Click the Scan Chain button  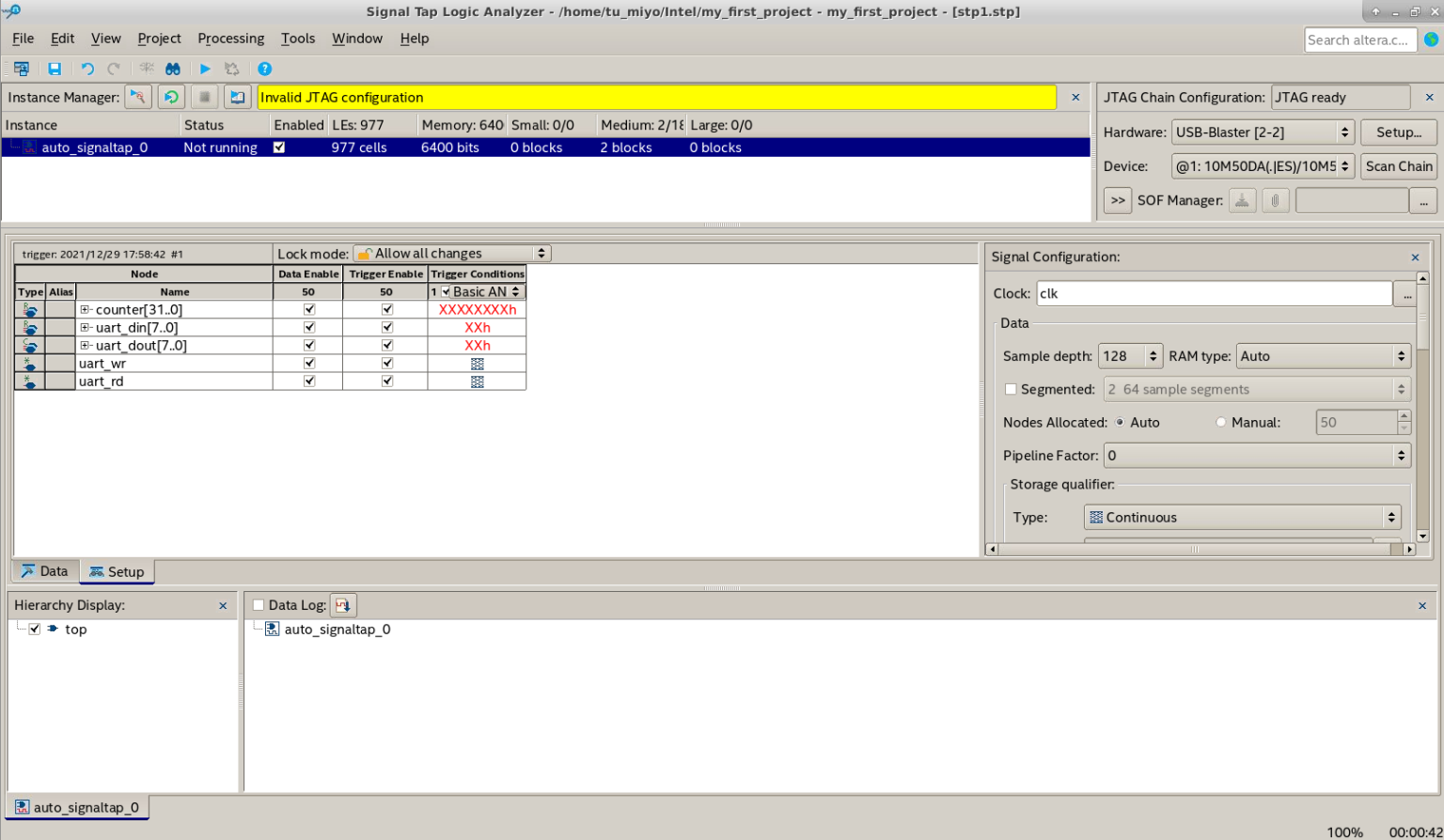coord(1399,166)
